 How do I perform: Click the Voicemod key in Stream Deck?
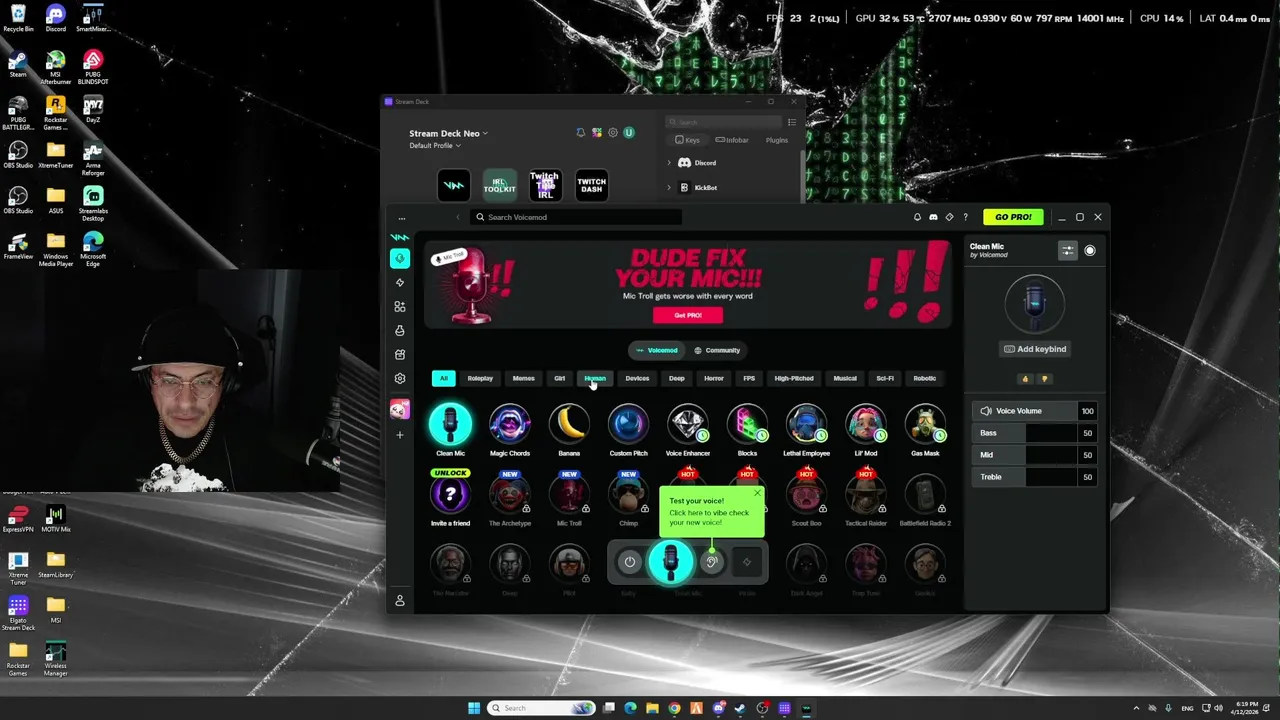(x=454, y=185)
